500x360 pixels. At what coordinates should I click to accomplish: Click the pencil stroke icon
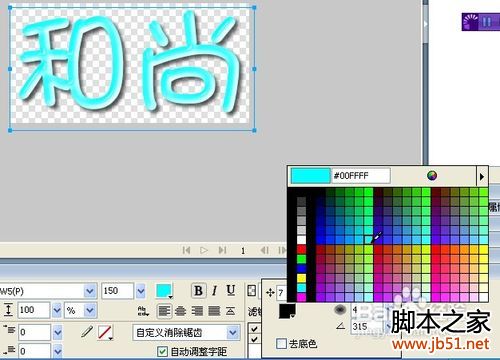[x=87, y=332]
